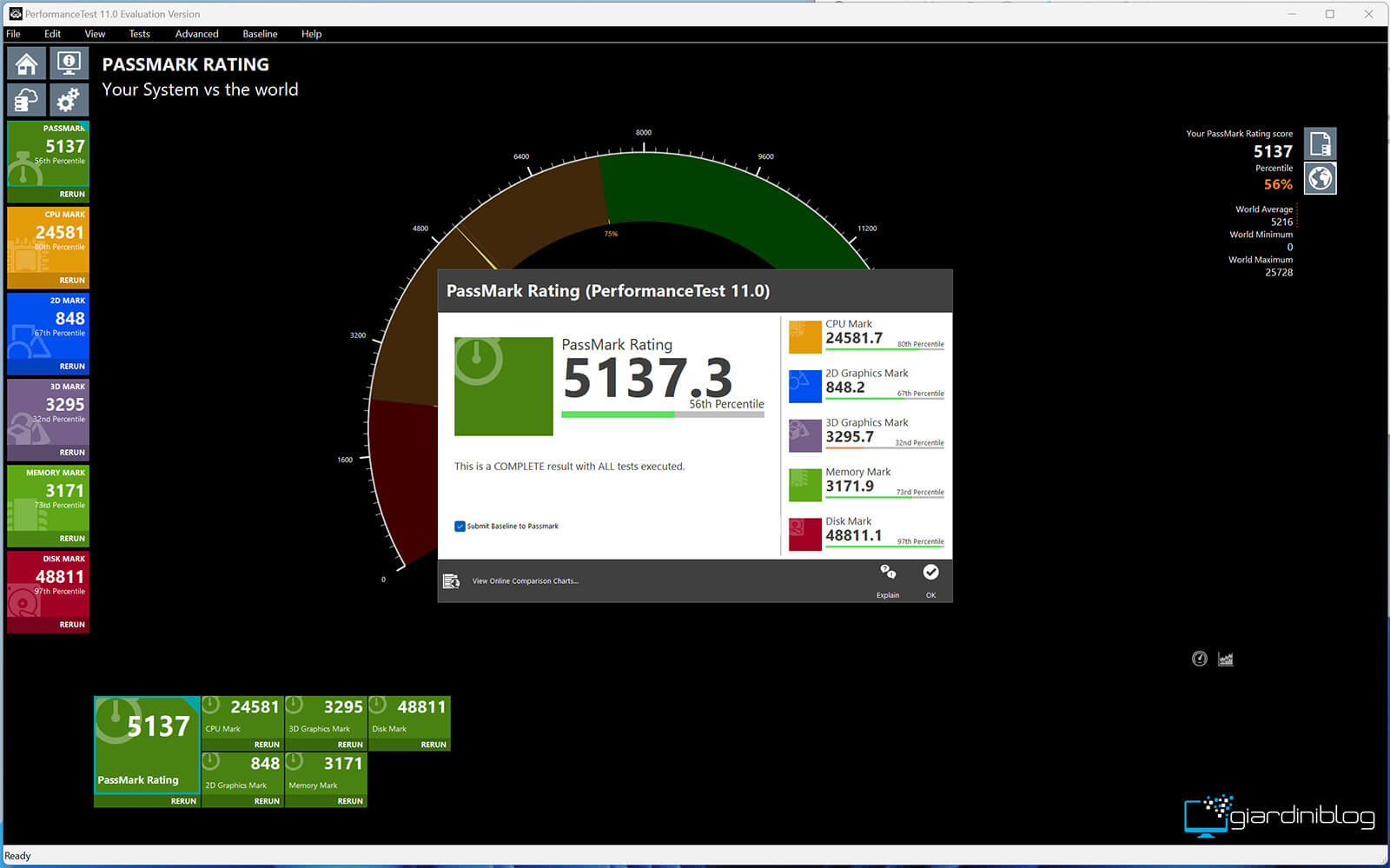Click the COMPLETE result message text

tap(569, 467)
